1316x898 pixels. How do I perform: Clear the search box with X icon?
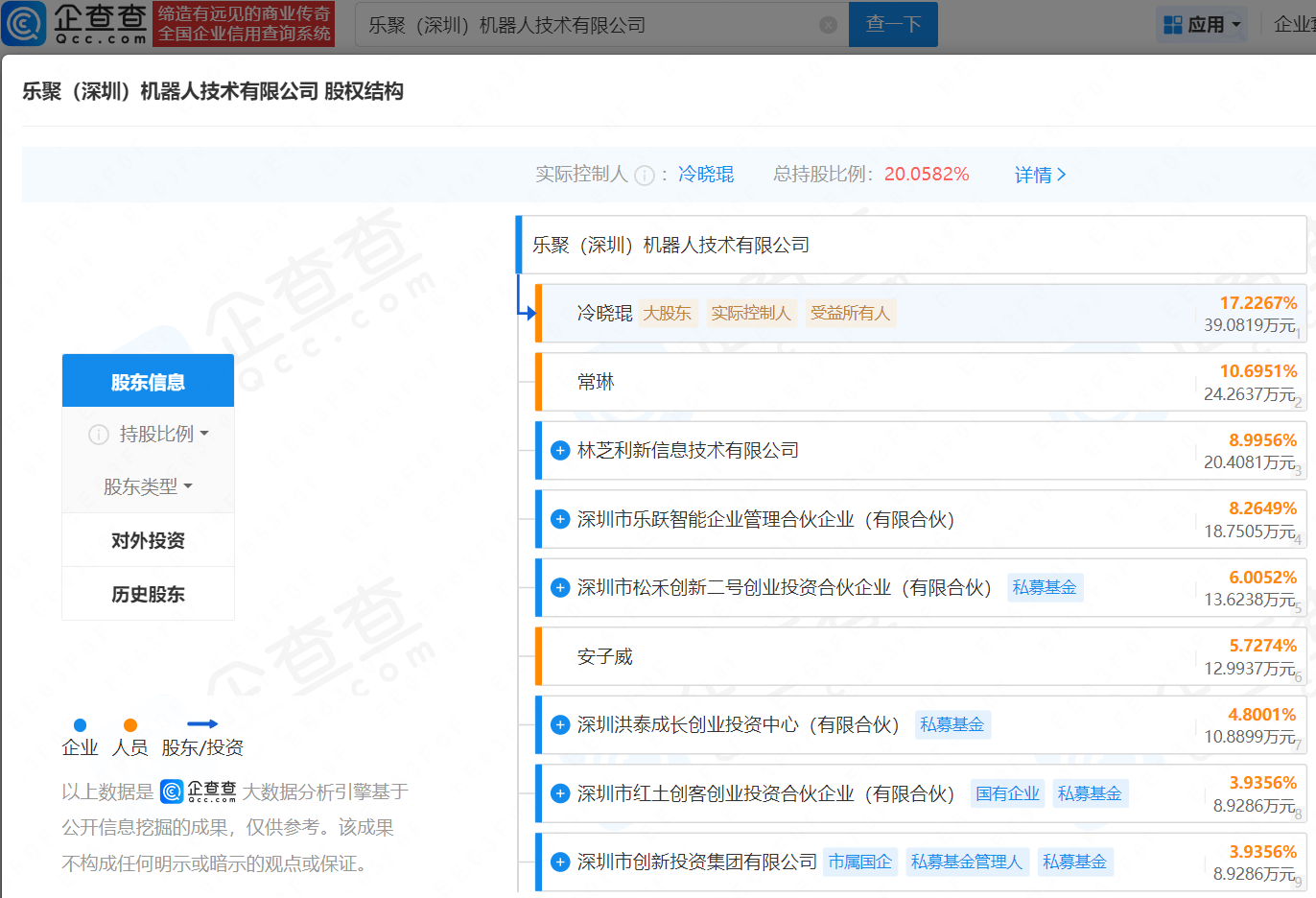(x=829, y=25)
